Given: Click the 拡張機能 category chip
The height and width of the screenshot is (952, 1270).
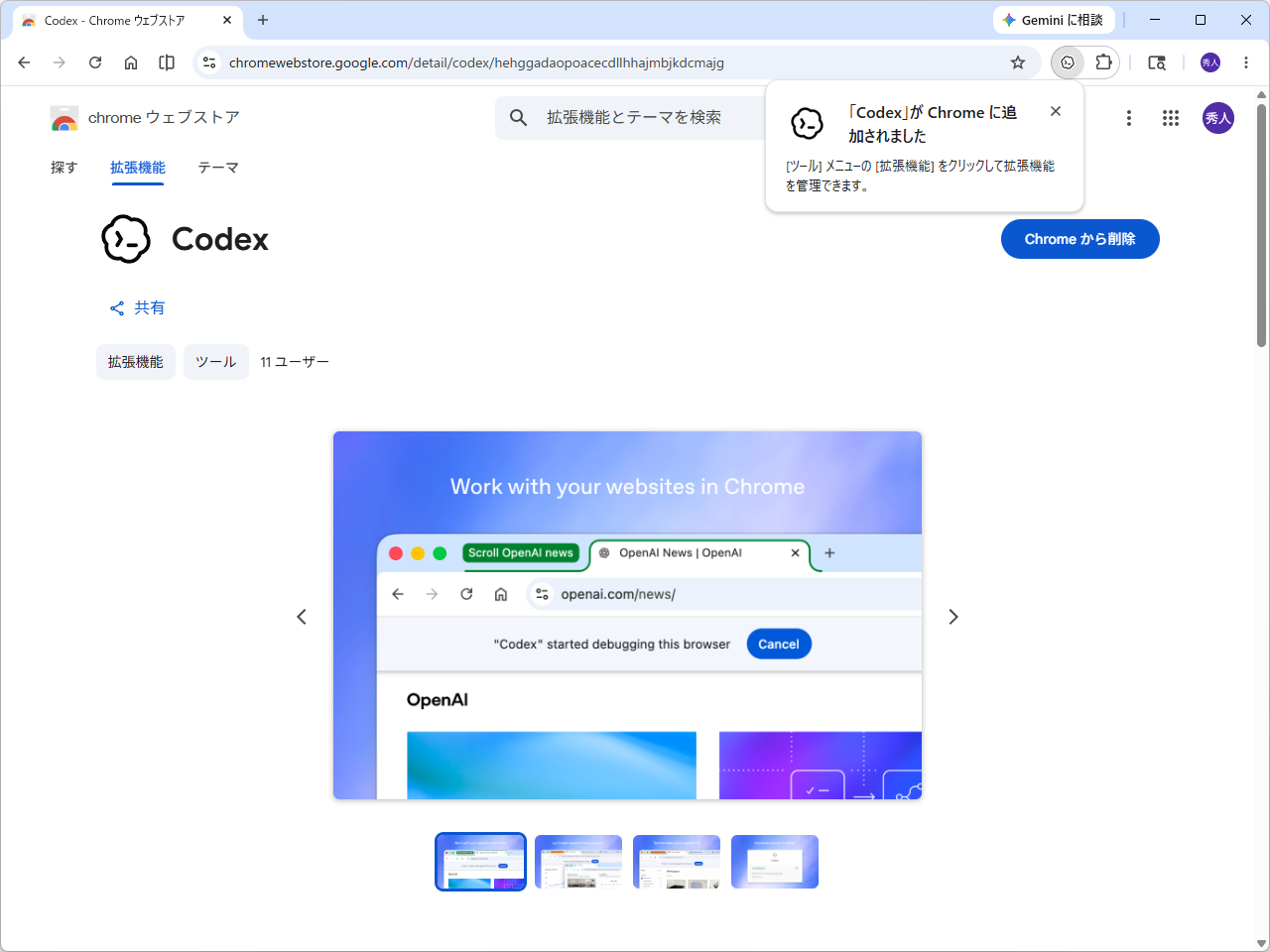Looking at the screenshot, I should click(x=136, y=362).
